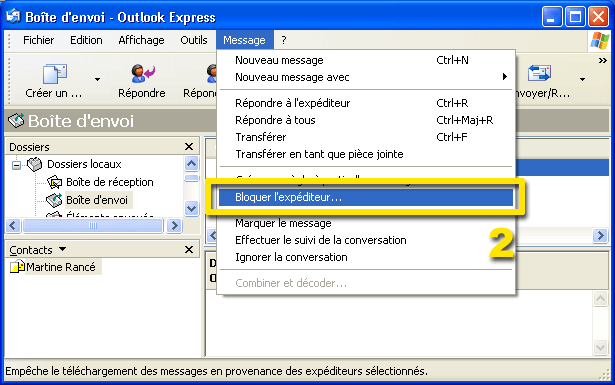Viewport: 615px width, 385px height.
Task: Choose Ignorer la conversation
Action: tap(366, 257)
